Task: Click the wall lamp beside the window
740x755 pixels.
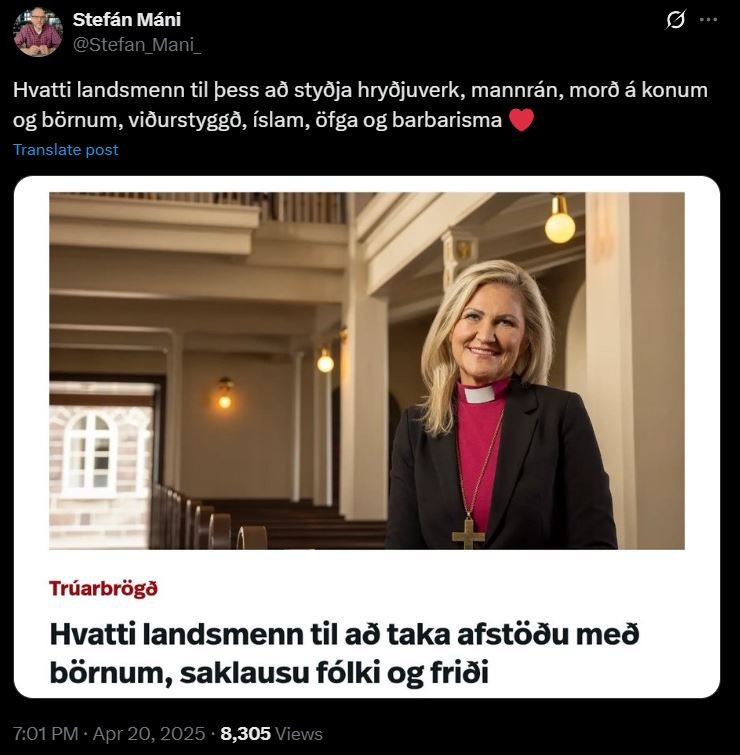Action: 224,393
